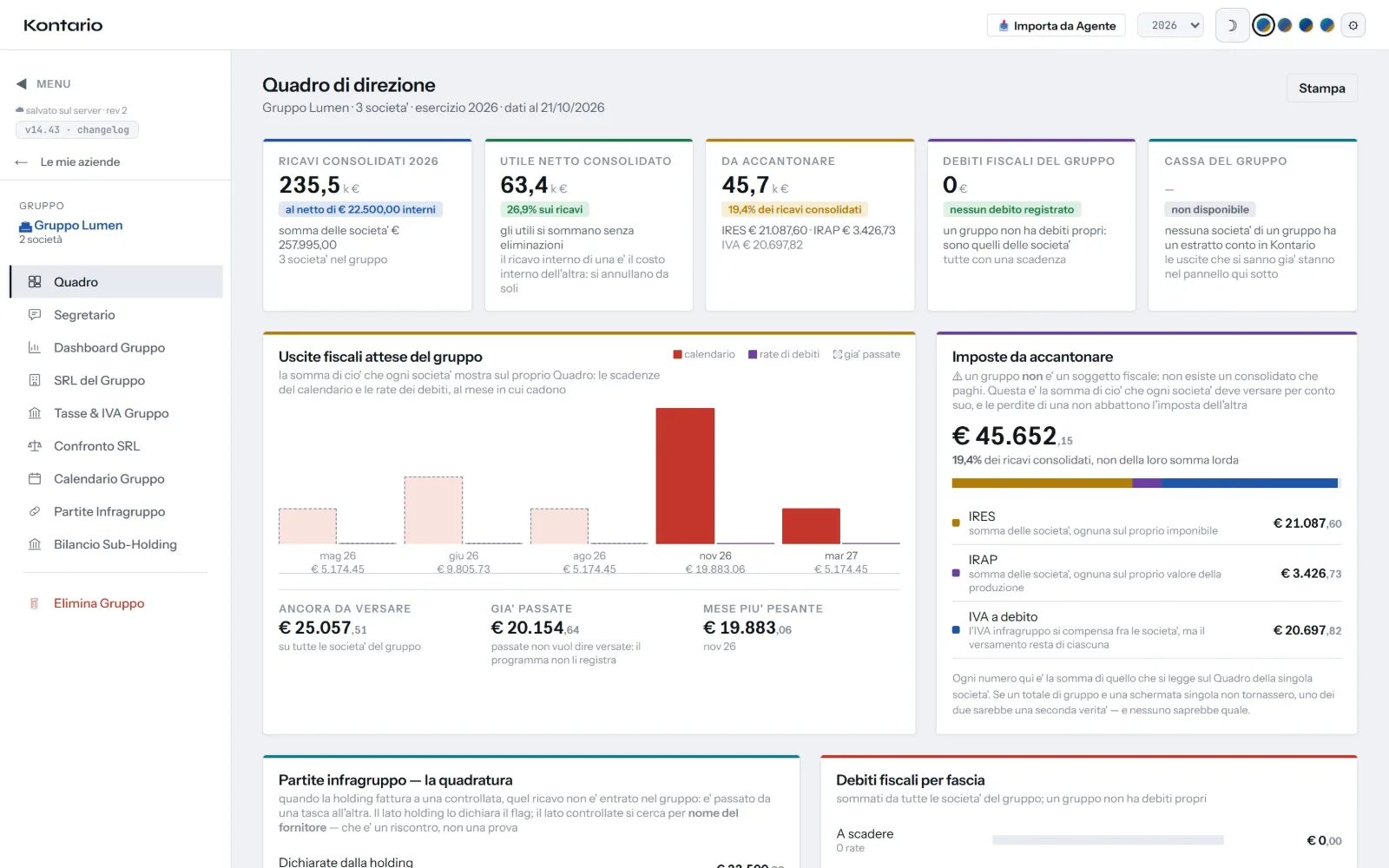Click the dashed giu 26 bar
Viewport: 1389px width, 868px height.
click(x=433, y=510)
